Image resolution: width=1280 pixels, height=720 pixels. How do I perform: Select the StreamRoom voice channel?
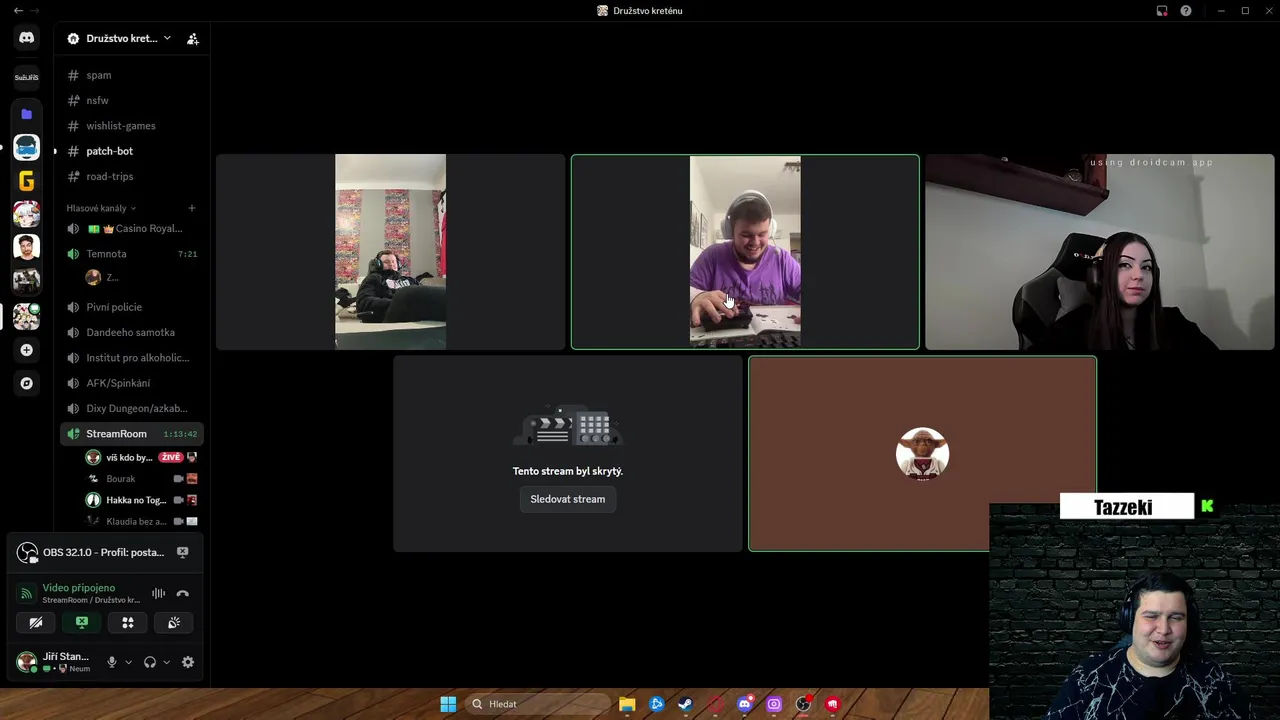click(x=132, y=434)
